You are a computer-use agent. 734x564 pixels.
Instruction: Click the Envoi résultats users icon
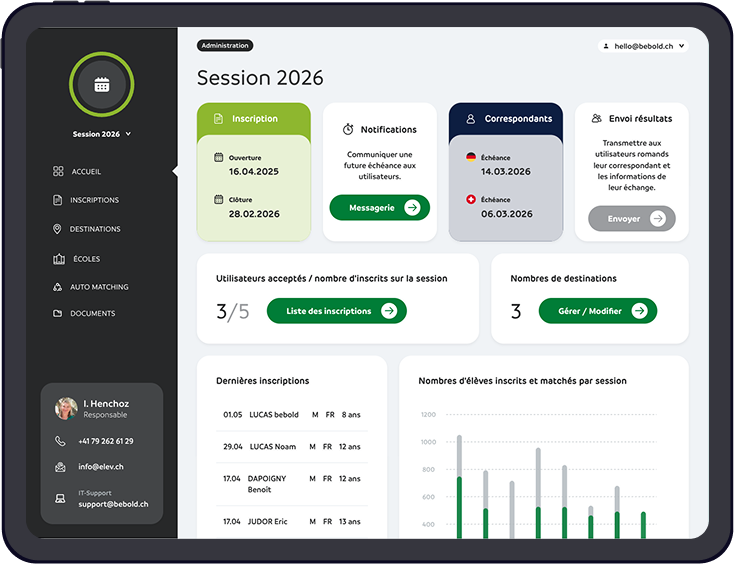pos(597,119)
